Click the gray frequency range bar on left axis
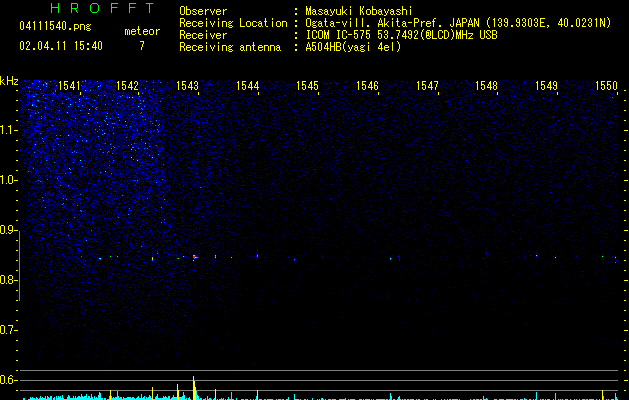 pyautogui.click(x=19, y=265)
